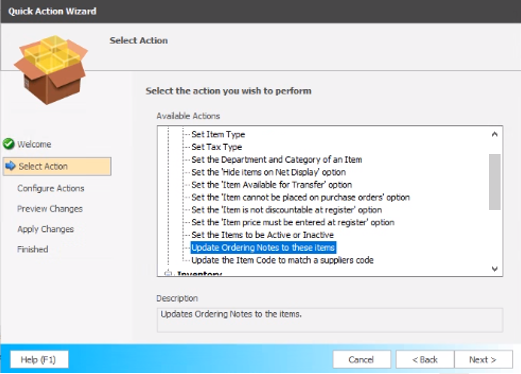The width and height of the screenshot is (521, 374).
Task: Click the 'Quick Action Wizard' title bar text
Action: pyautogui.click(x=52, y=11)
